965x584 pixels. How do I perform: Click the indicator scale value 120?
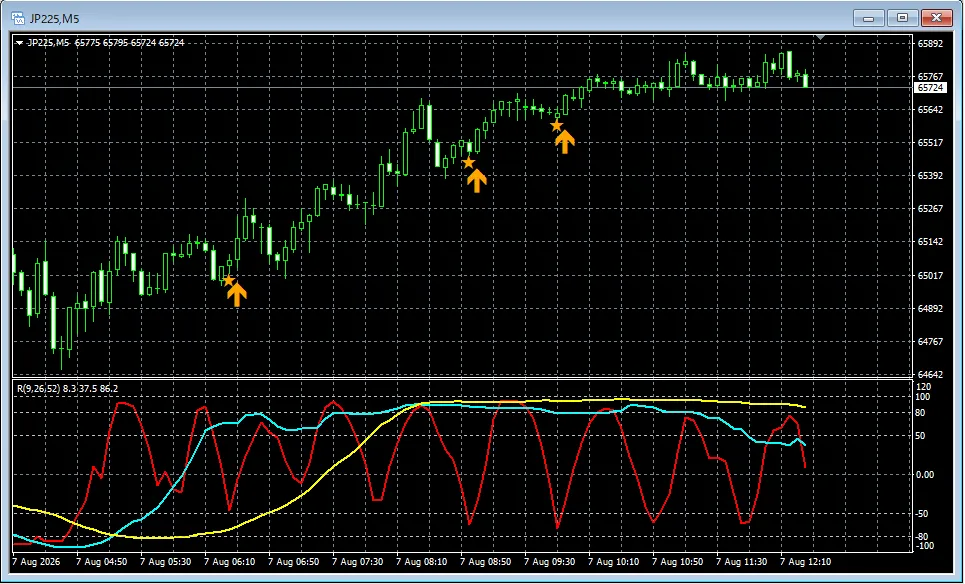pos(924,386)
